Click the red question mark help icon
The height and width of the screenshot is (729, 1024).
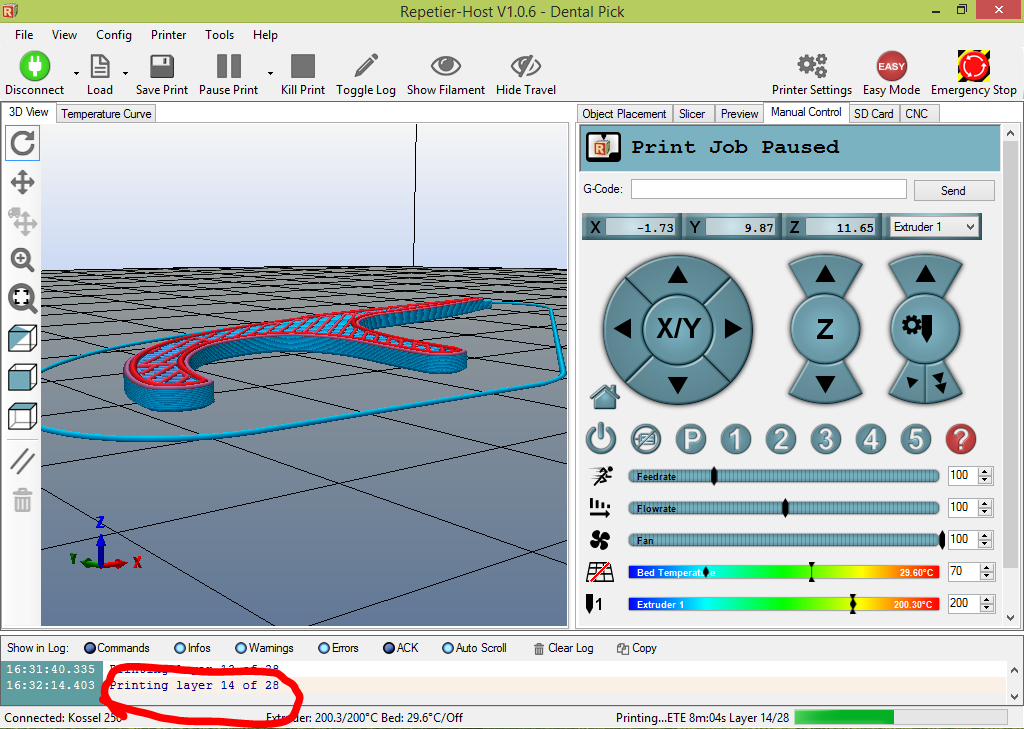(961, 439)
